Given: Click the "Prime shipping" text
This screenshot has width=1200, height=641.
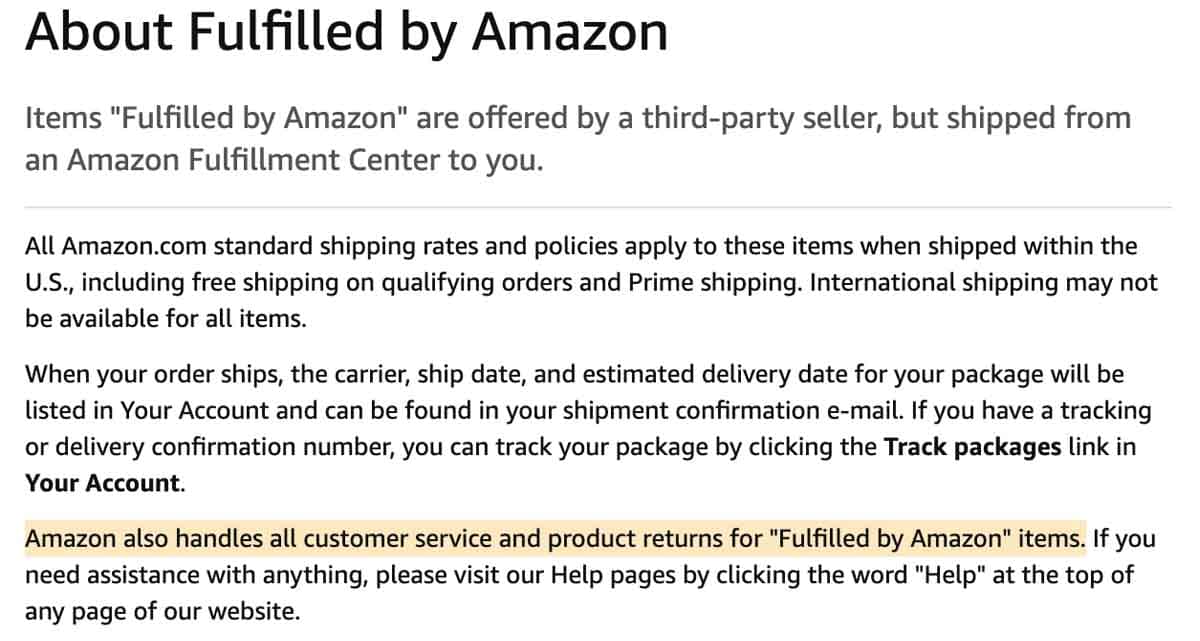Looking at the screenshot, I should [x=714, y=282].
